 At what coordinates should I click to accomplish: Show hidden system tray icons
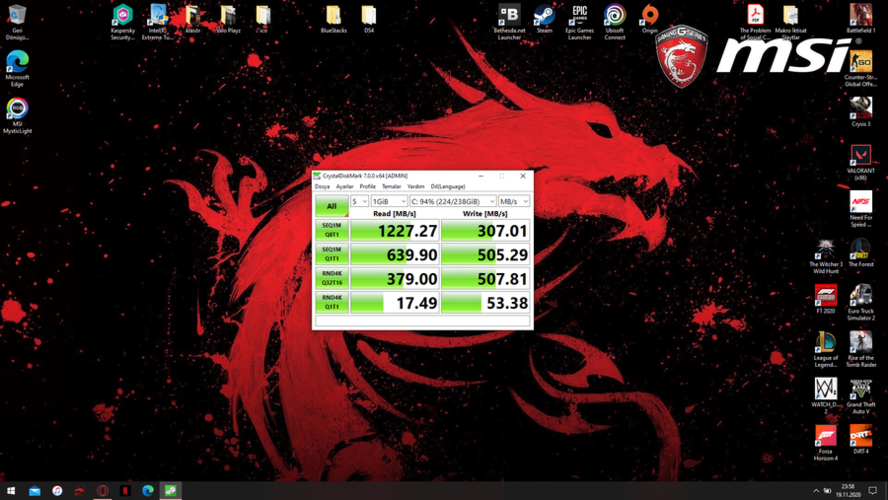[816, 490]
